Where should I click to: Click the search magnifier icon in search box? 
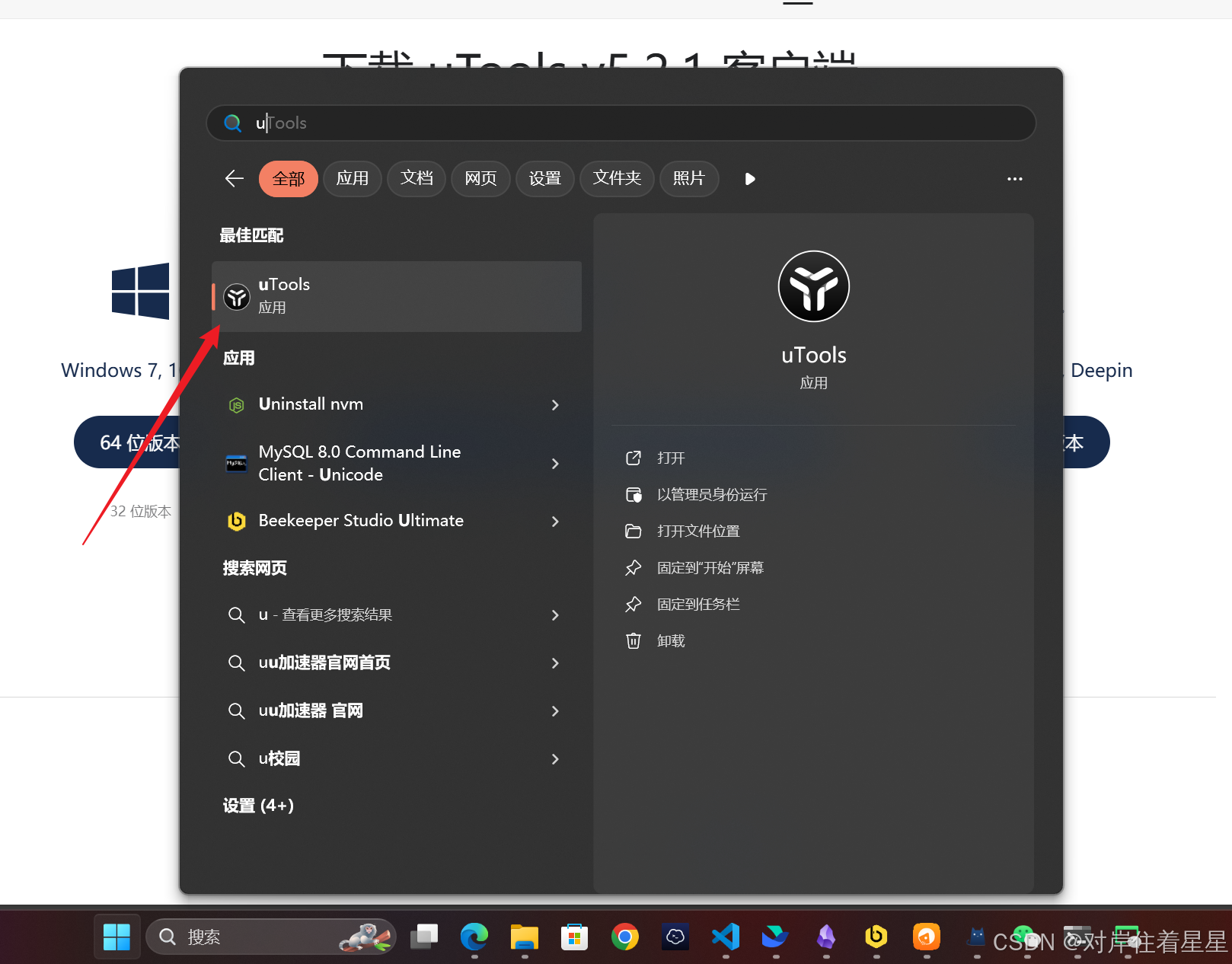233,123
